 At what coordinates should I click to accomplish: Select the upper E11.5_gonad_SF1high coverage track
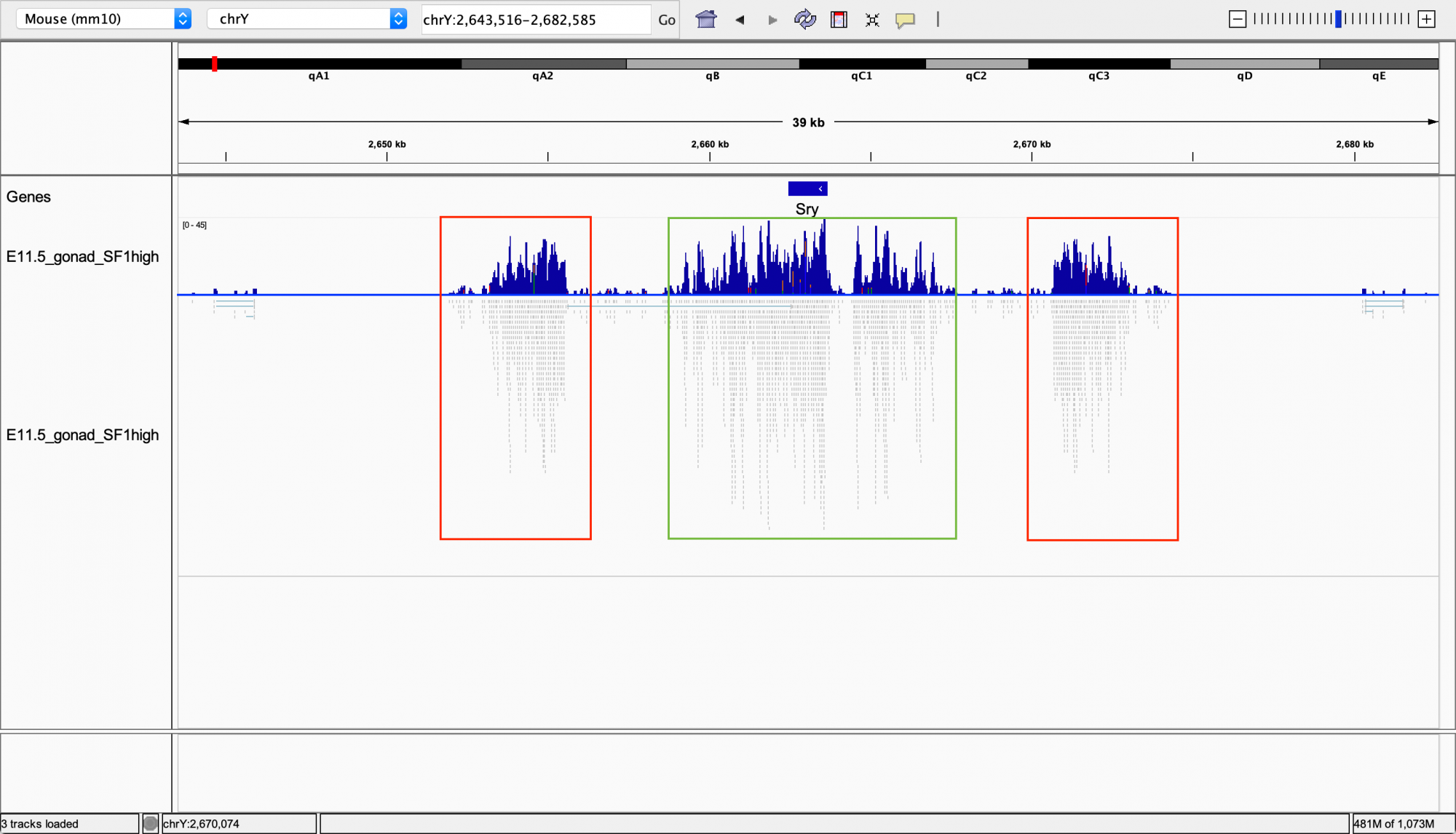point(82,257)
